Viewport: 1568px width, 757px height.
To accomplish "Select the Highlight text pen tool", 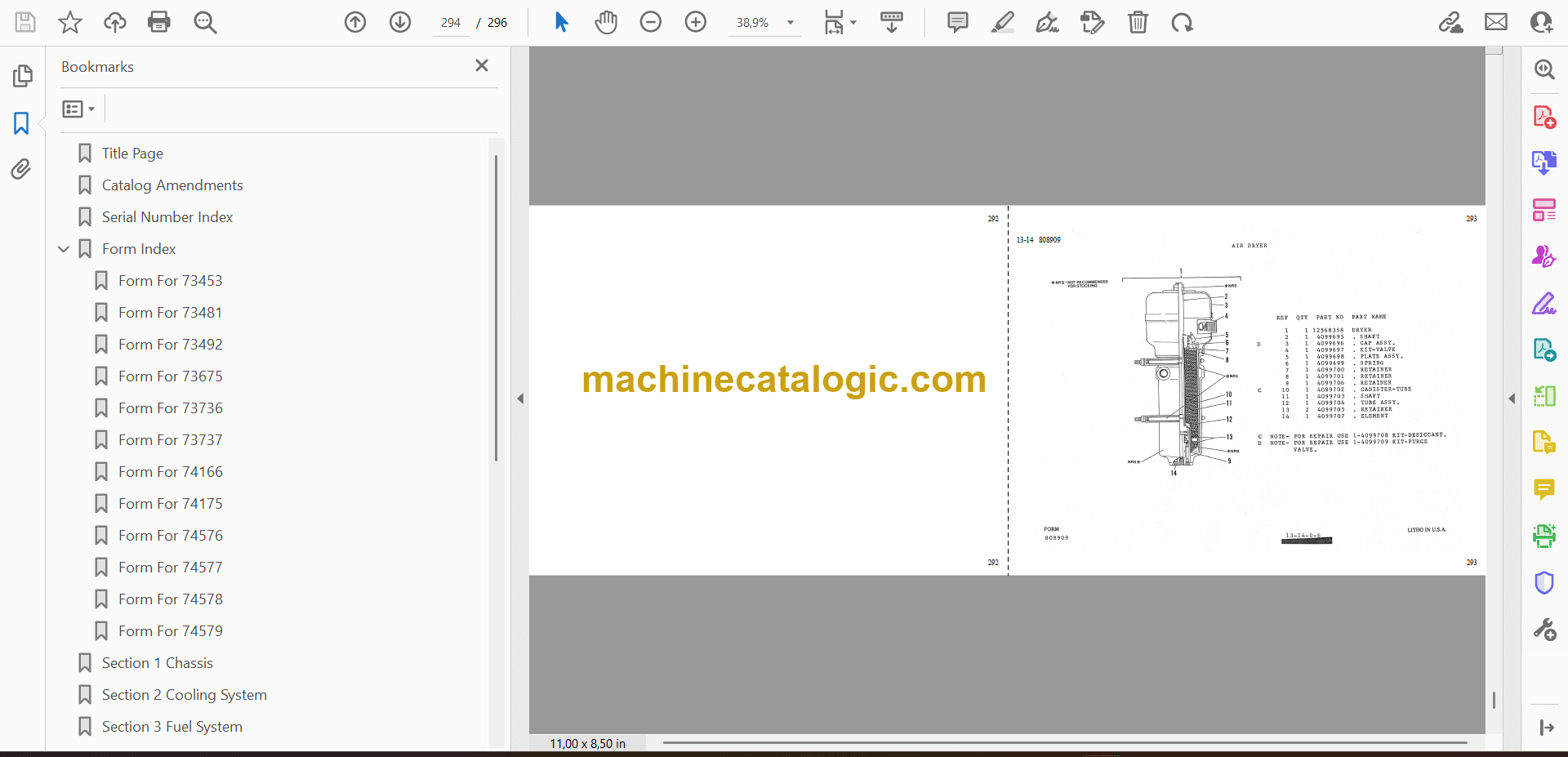I will pyautogui.click(x=1002, y=22).
